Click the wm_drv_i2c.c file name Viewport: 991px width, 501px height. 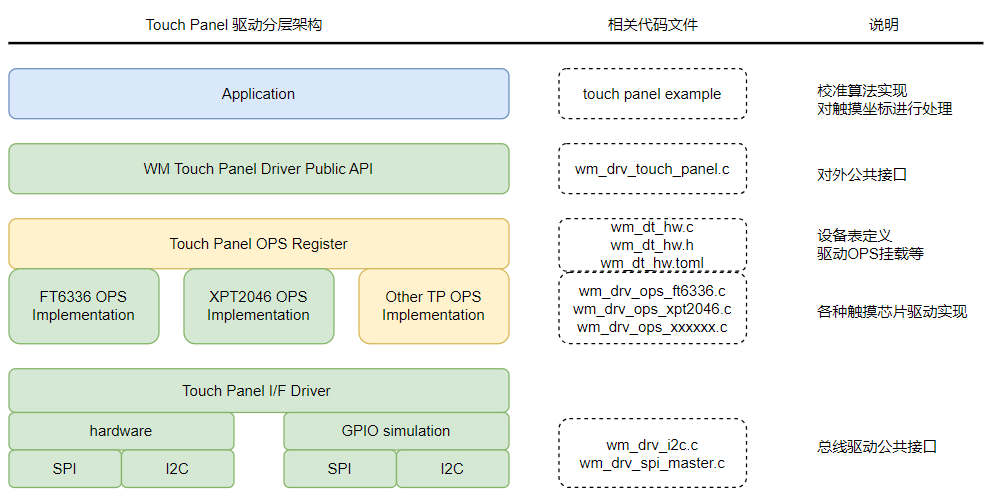click(652, 445)
